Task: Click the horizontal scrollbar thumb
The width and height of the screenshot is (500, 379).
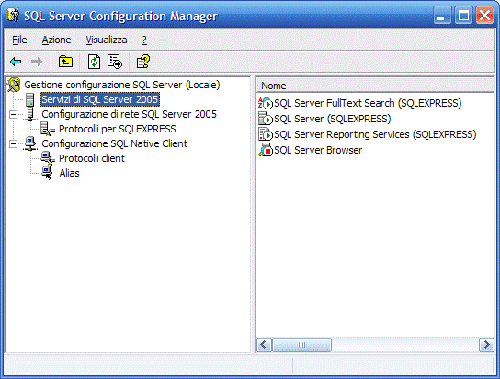Action: click(x=302, y=345)
